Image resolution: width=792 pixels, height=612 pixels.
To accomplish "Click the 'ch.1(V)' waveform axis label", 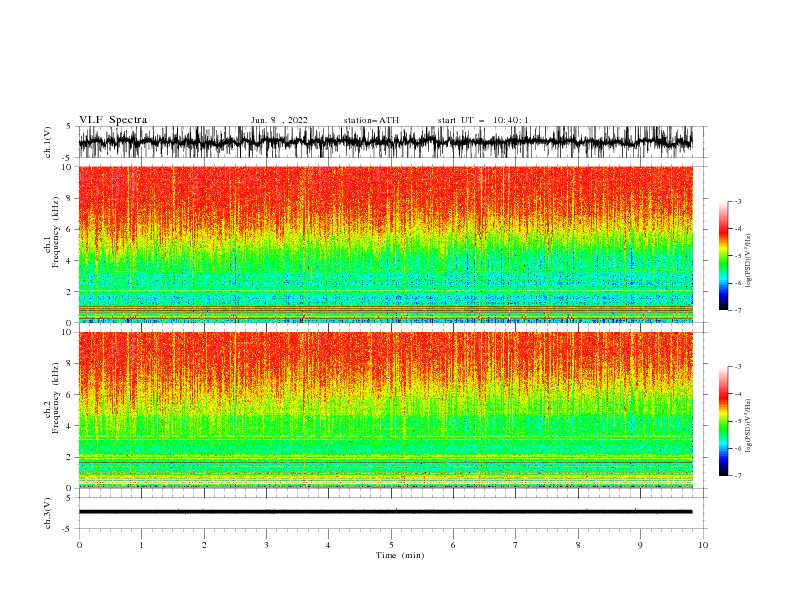I will click(48, 142).
